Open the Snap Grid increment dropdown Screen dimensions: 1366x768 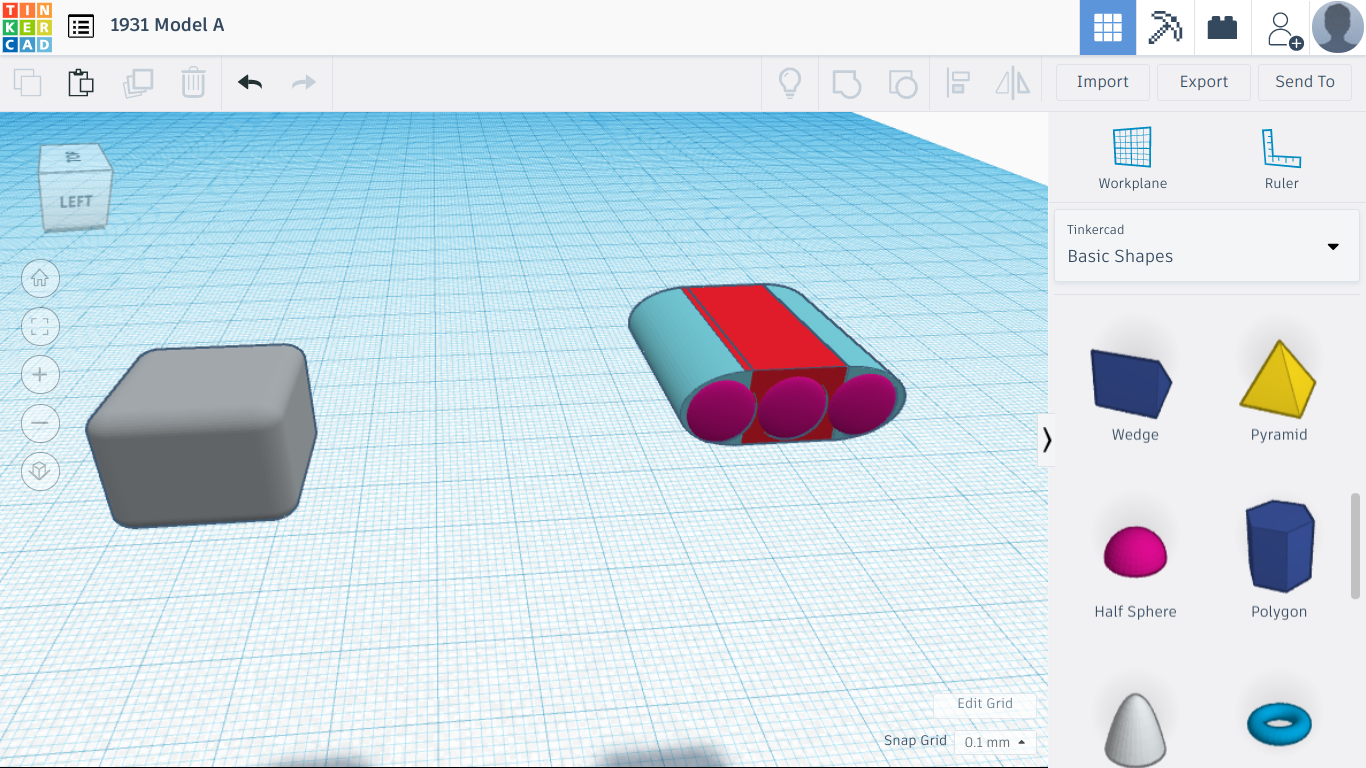pos(994,742)
